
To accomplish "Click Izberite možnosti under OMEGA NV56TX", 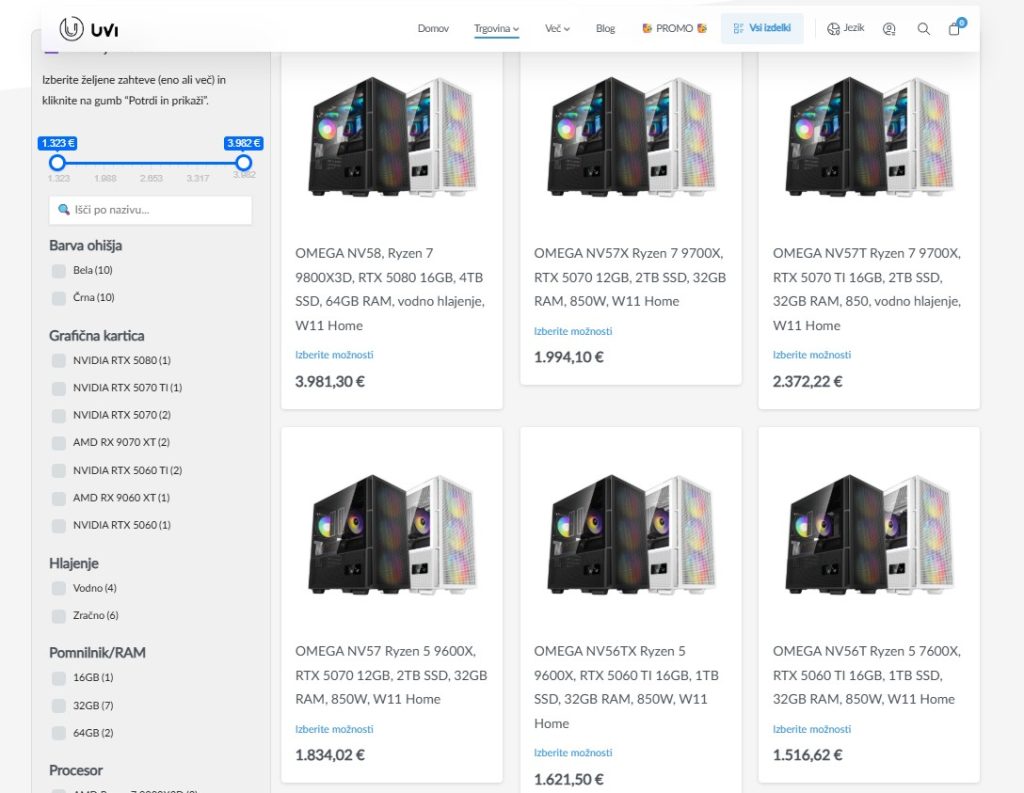I will pyautogui.click(x=573, y=753).
